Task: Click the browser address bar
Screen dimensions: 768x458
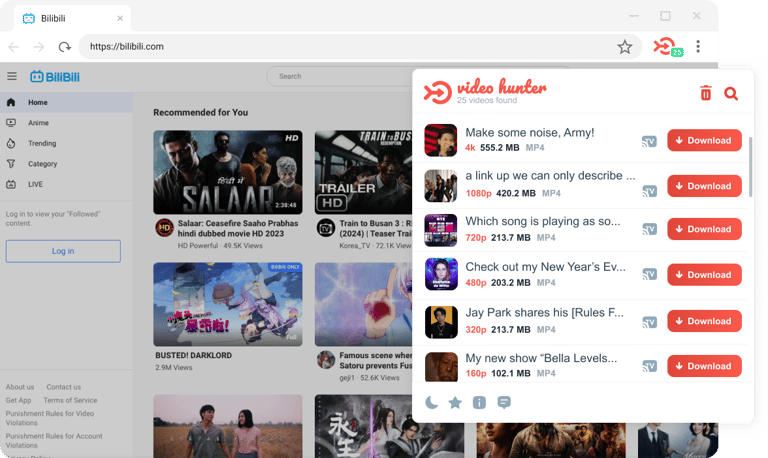Action: tap(360, 47)
